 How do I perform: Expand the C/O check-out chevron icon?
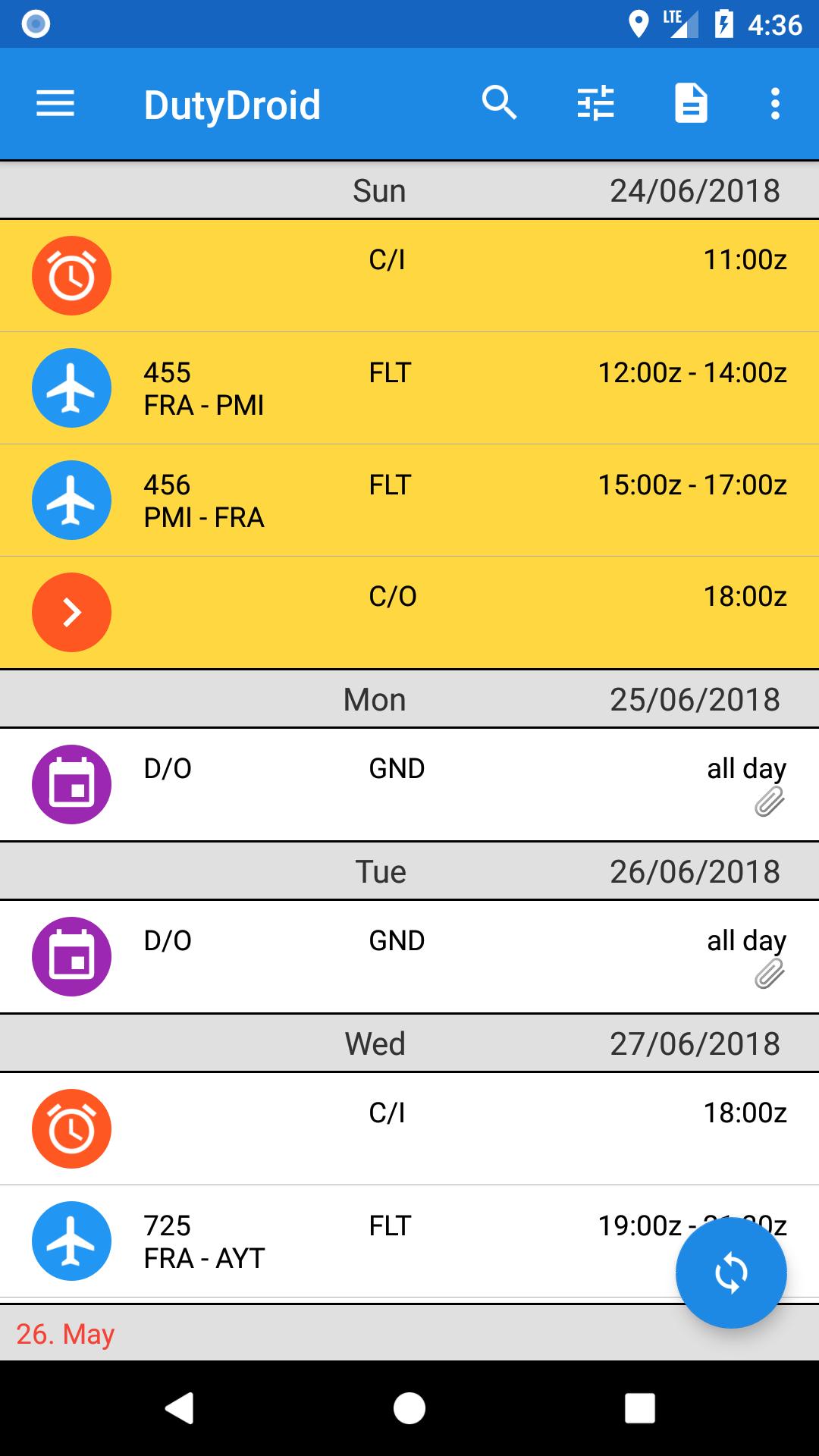[x=71, y=612]
